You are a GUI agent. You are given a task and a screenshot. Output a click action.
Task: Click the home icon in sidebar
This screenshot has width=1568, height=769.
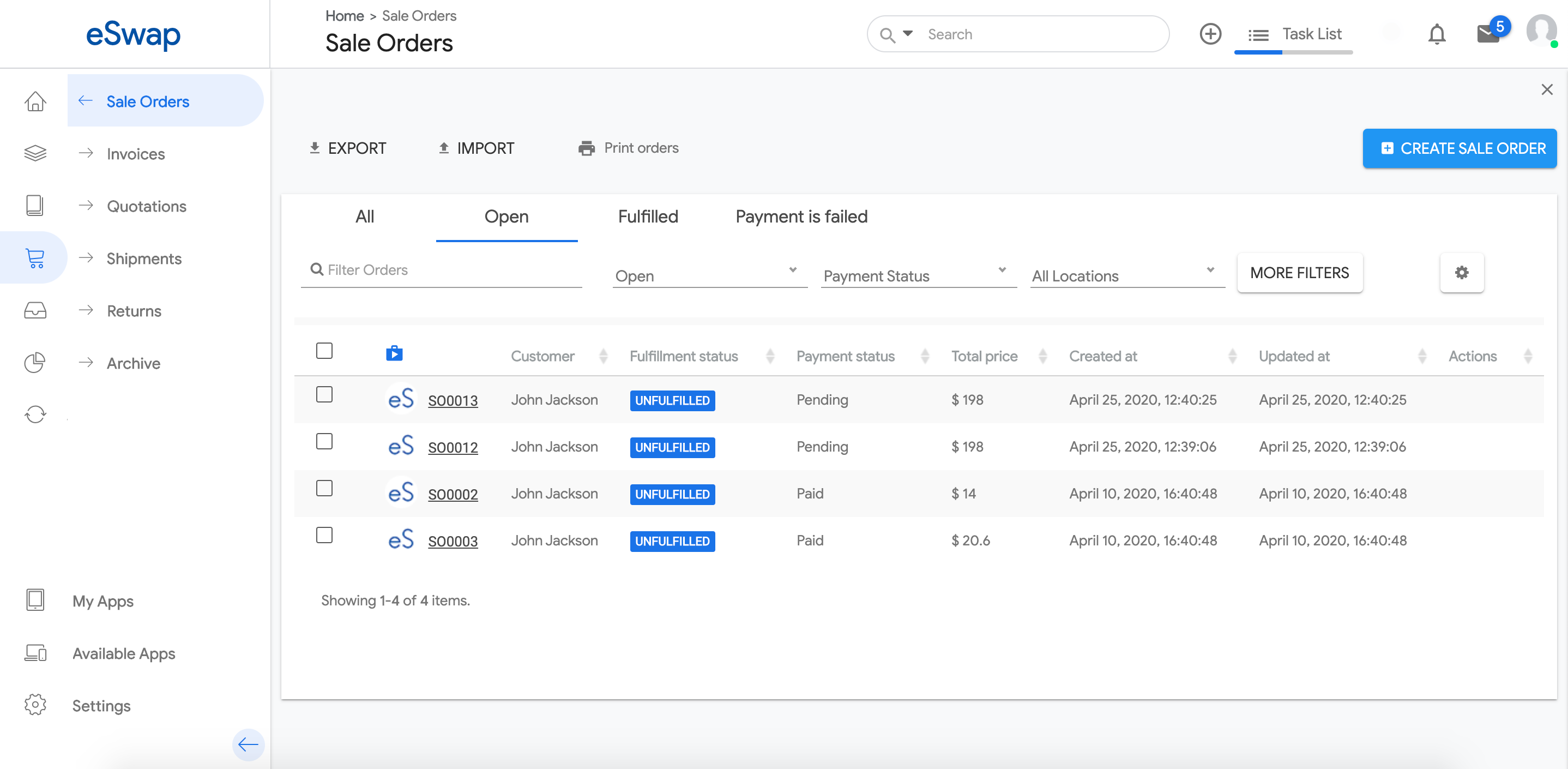(35, 101)
